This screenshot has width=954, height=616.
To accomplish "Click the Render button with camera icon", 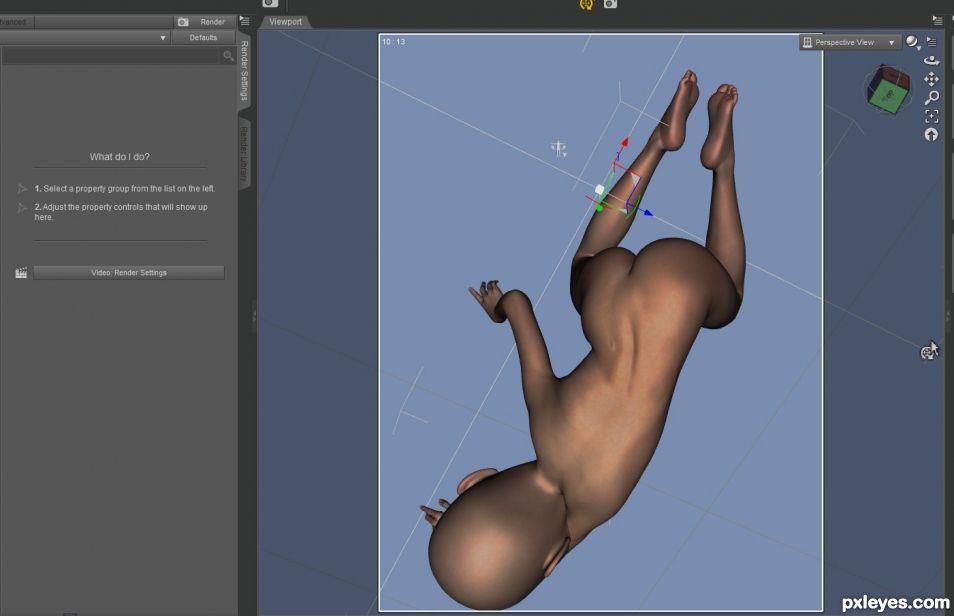I will tap(205, 22).
